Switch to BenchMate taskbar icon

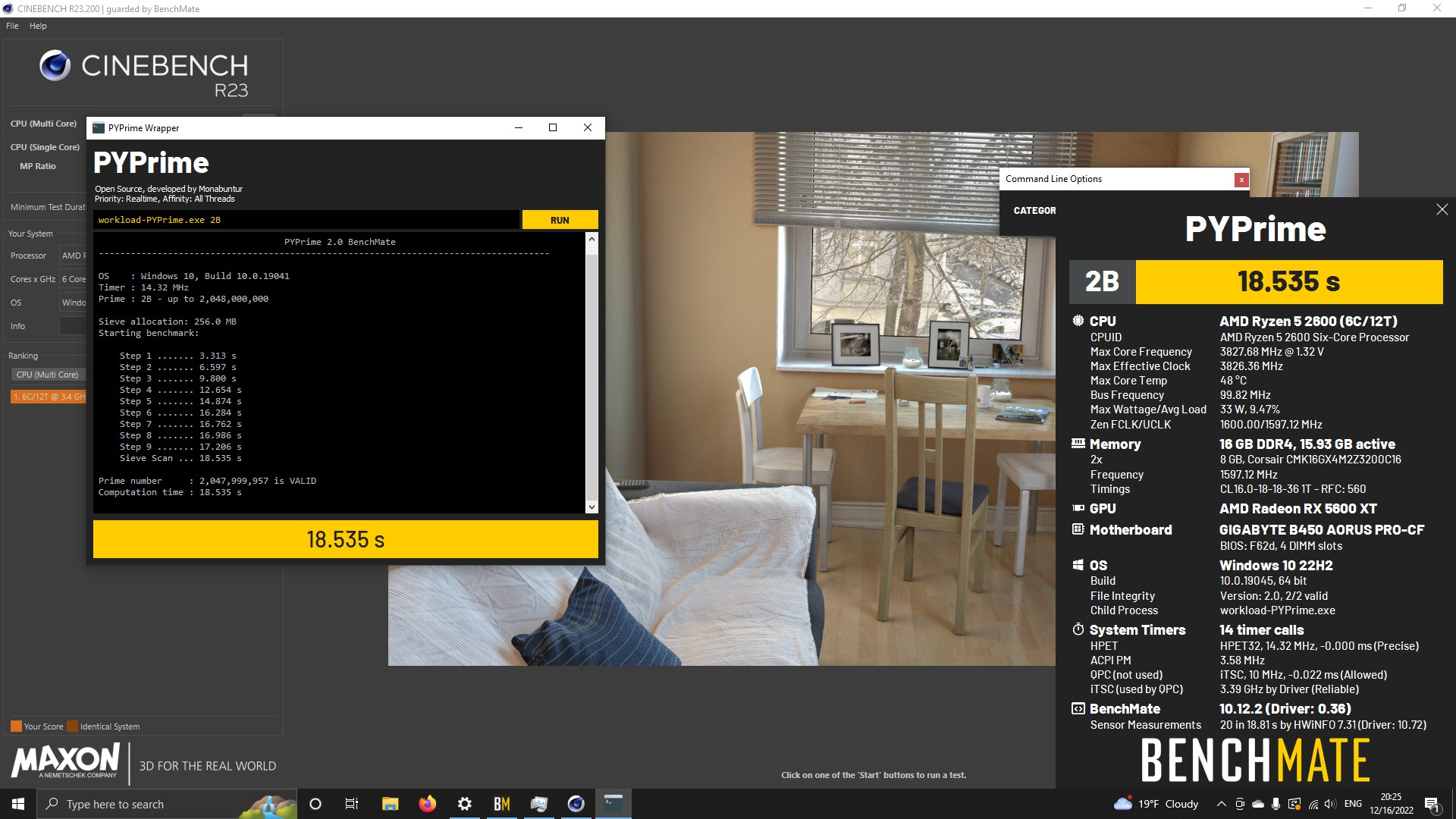(x=502, y=804)
